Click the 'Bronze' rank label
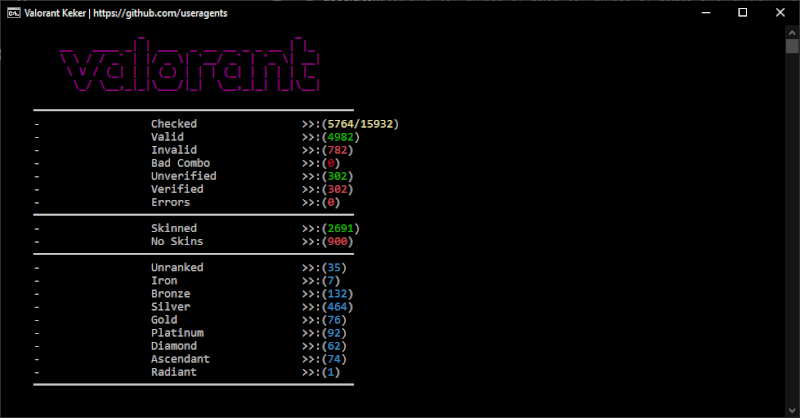Screen dimensions: 800x418 point(170,293)
